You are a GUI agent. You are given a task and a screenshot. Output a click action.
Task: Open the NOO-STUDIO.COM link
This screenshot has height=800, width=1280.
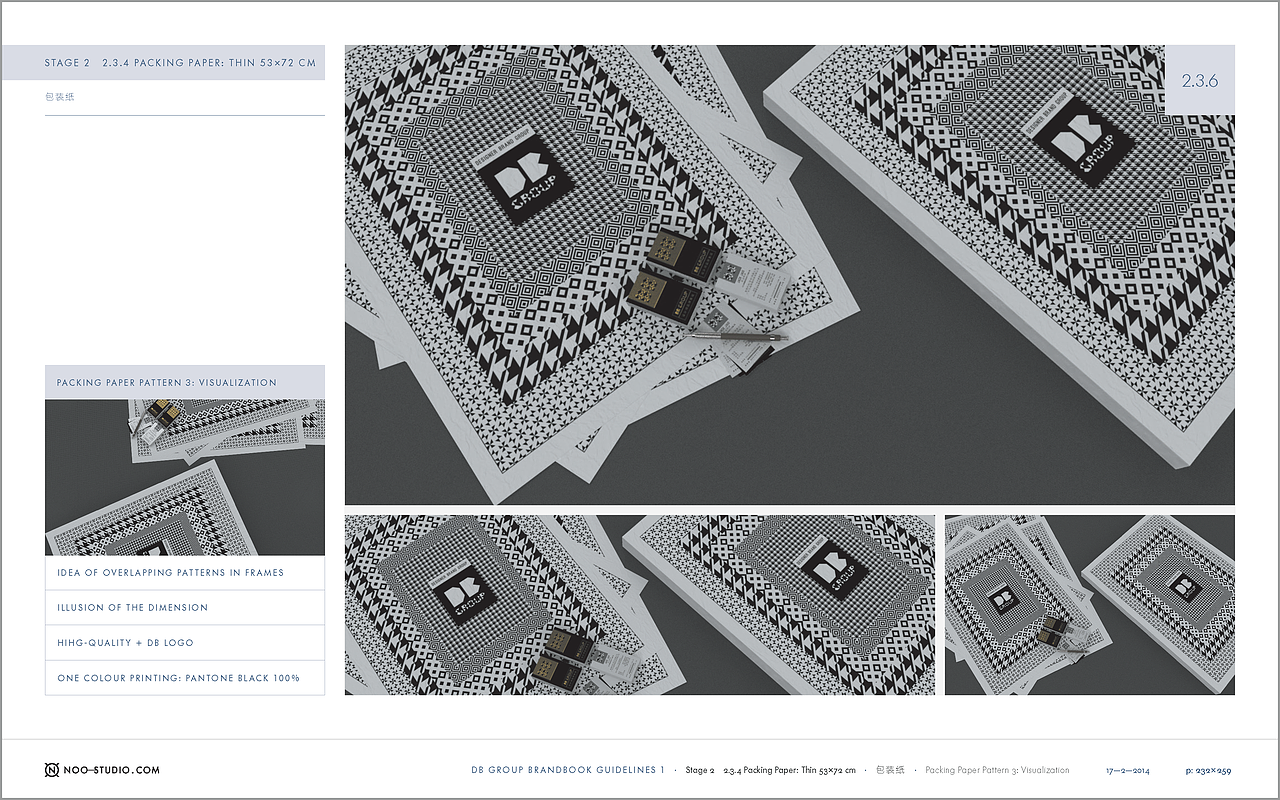(111, 770)
